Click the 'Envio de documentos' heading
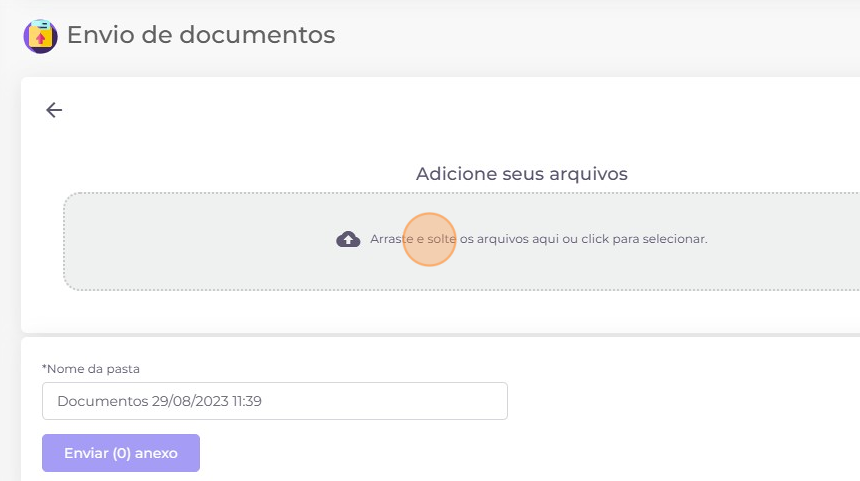 (x=201, y=35)
